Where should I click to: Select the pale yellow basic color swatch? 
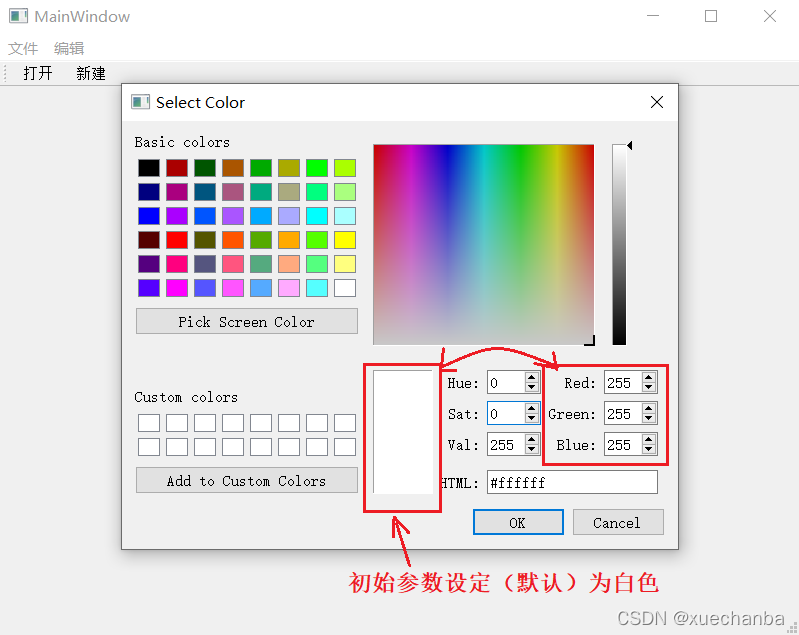pyautogui.click(x=345, y=264)
